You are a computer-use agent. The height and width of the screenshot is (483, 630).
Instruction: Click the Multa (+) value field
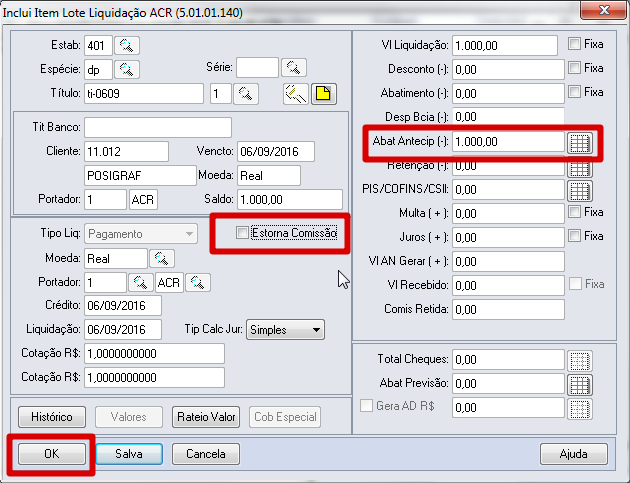coord(508,213)
